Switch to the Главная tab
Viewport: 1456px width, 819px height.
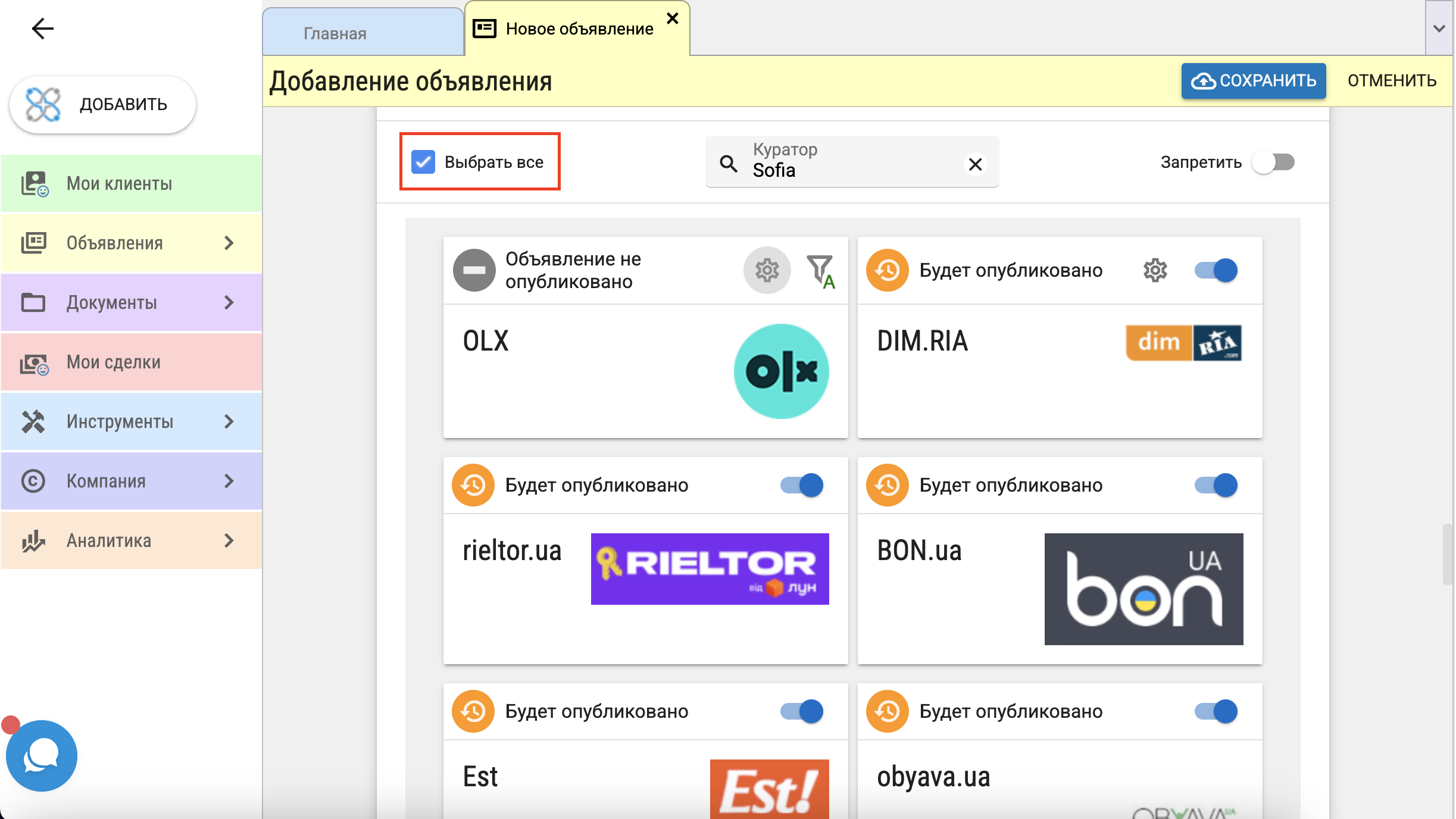[363, 33]
